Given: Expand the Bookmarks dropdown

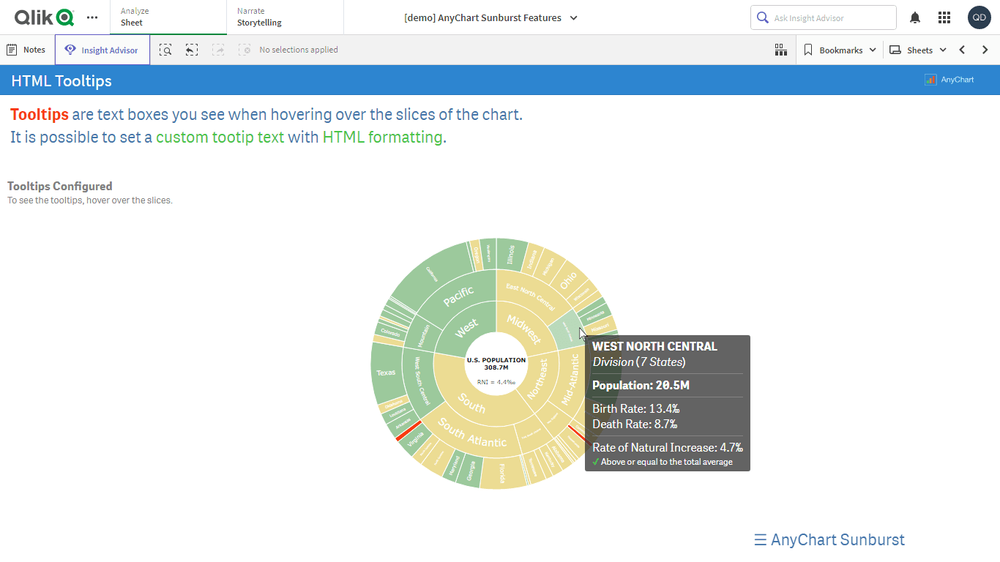Looking at the screenshot, I should [x=840, y=50].
